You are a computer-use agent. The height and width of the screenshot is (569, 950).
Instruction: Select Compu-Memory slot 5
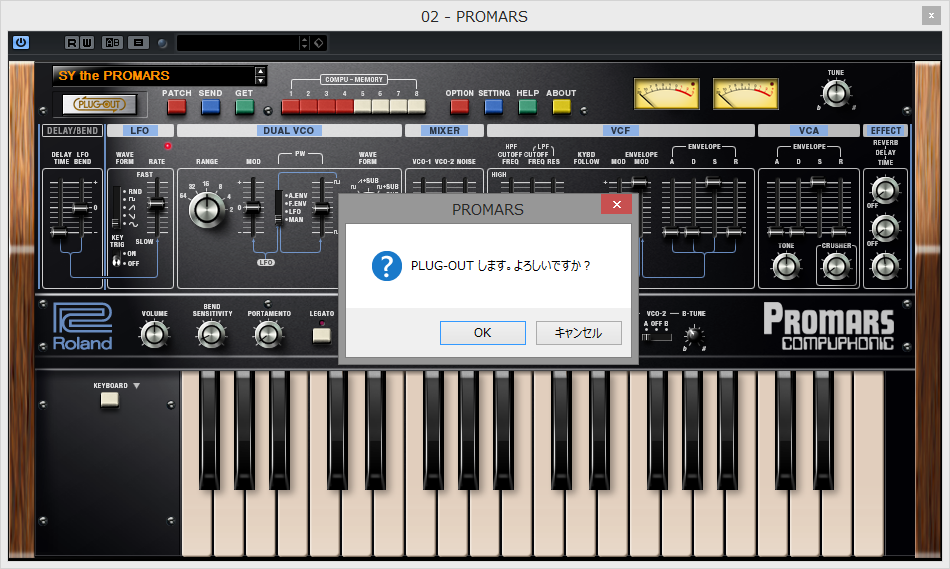[362, 107]
